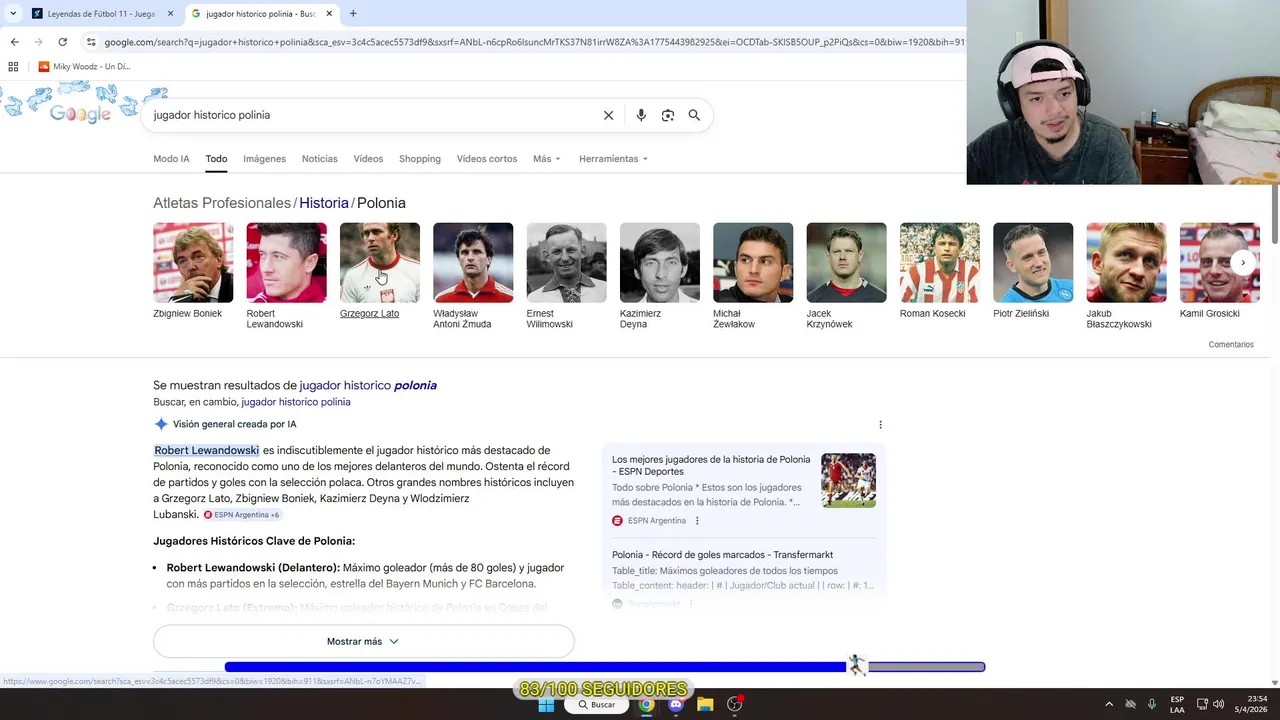Click the Google logo
Screen dimensions: 1280x720
pos(80,114)
